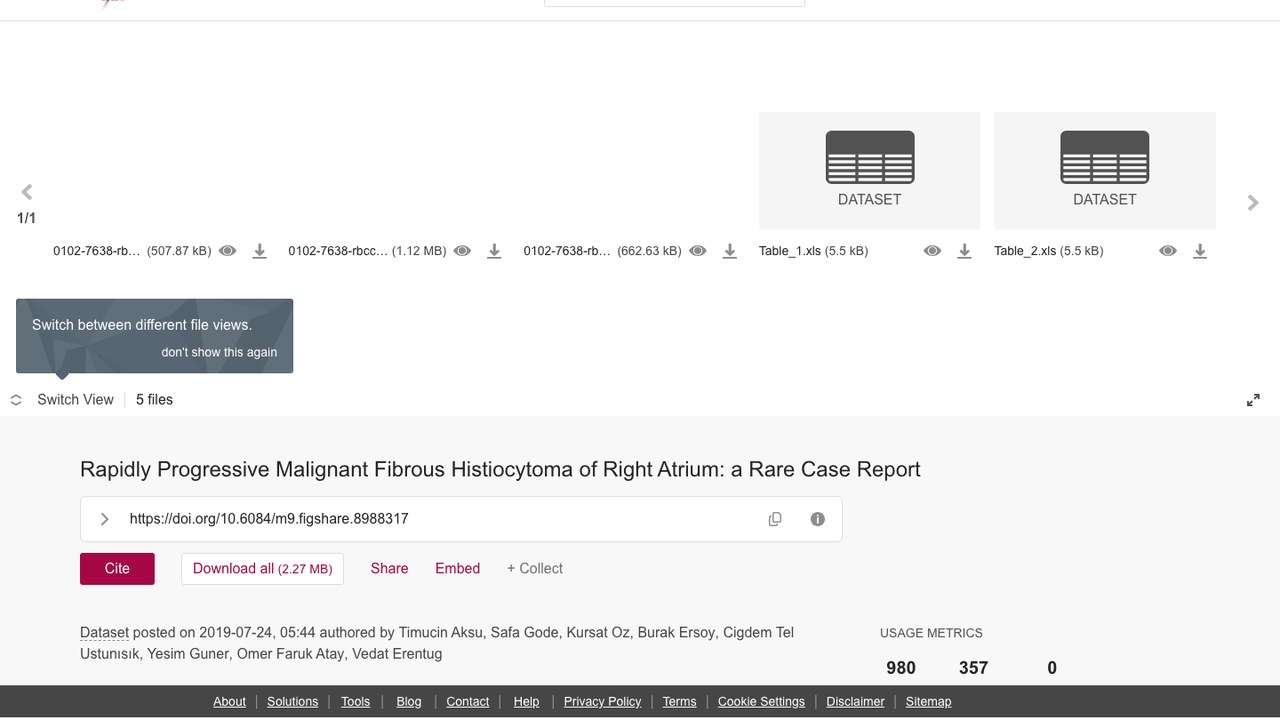Download Table_1.xls file
The height and width of the screenshot is (720, 1280).
[x=964, y=251]
